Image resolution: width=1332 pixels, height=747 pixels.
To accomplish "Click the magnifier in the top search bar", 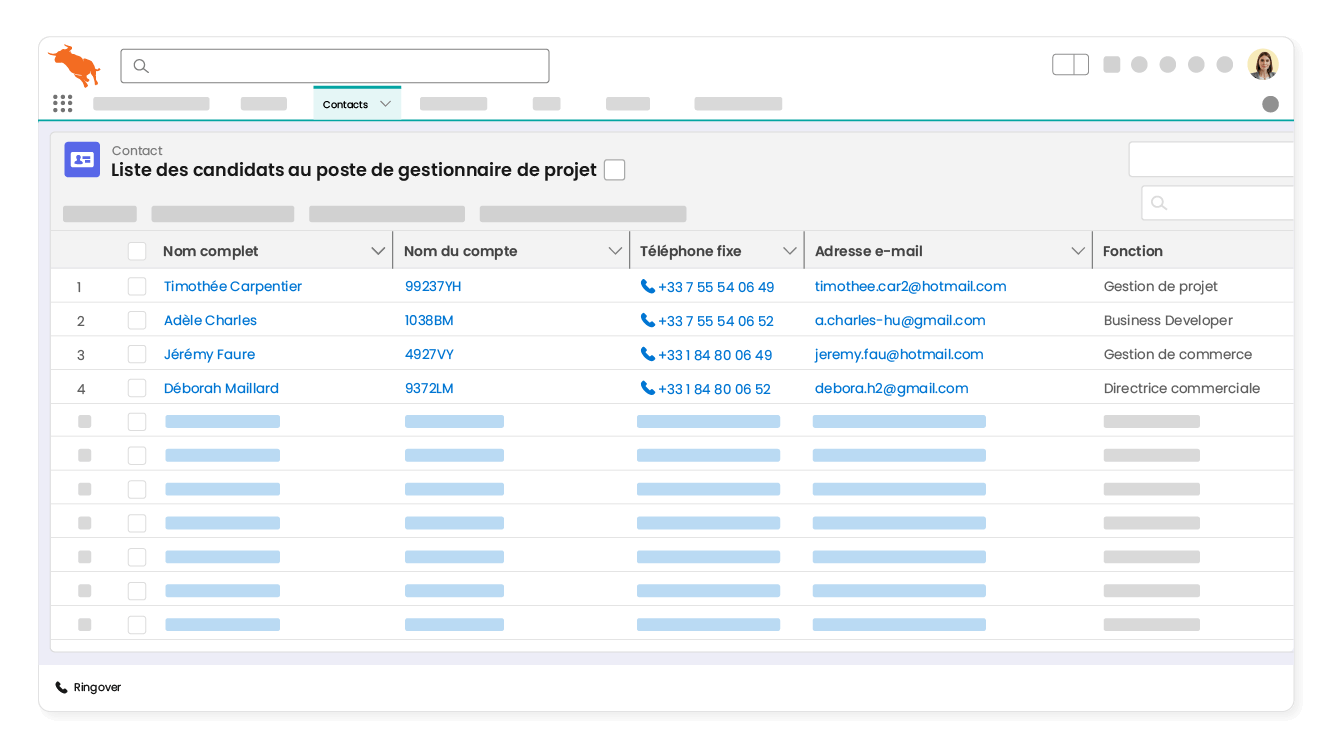I will click(140, 65).
